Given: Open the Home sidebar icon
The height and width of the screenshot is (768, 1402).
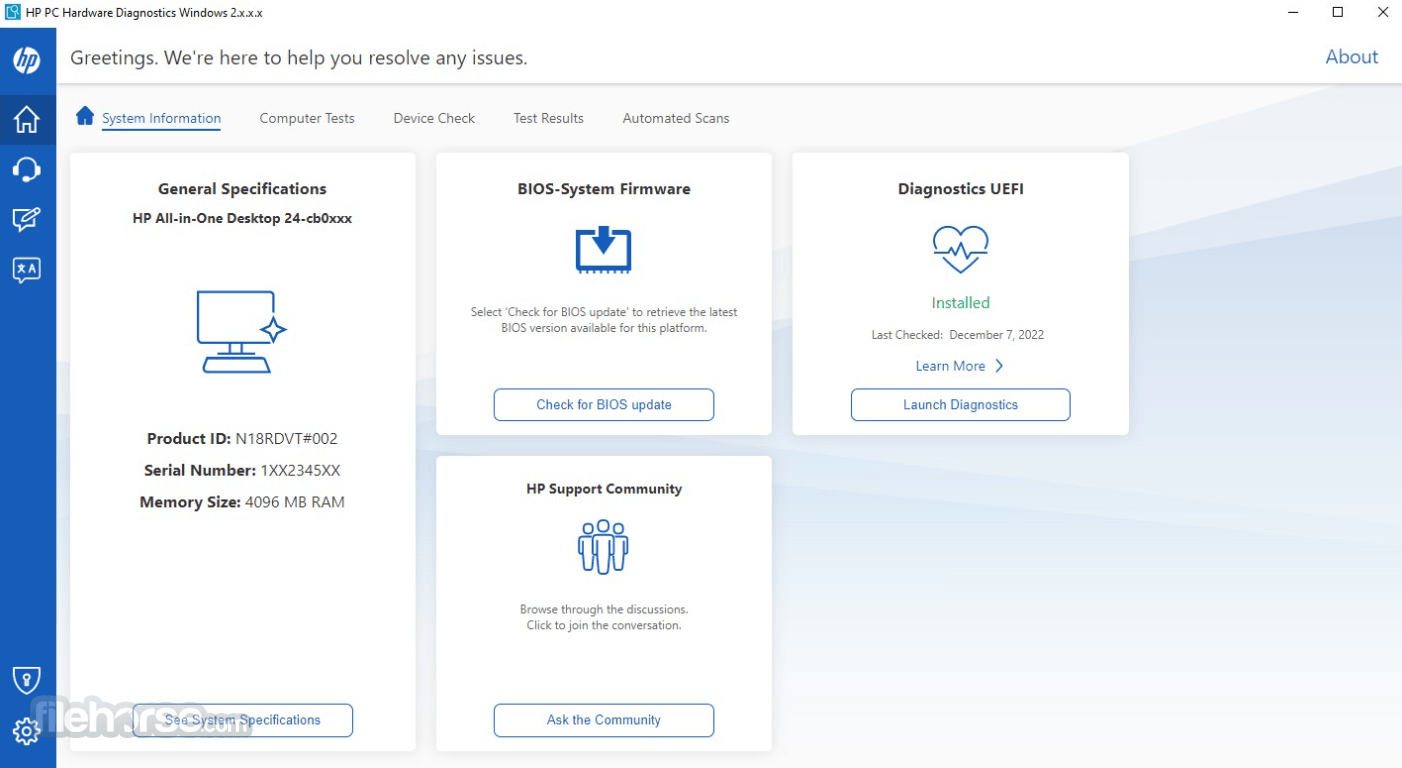Looking at the screenshot, I should 27,120.
